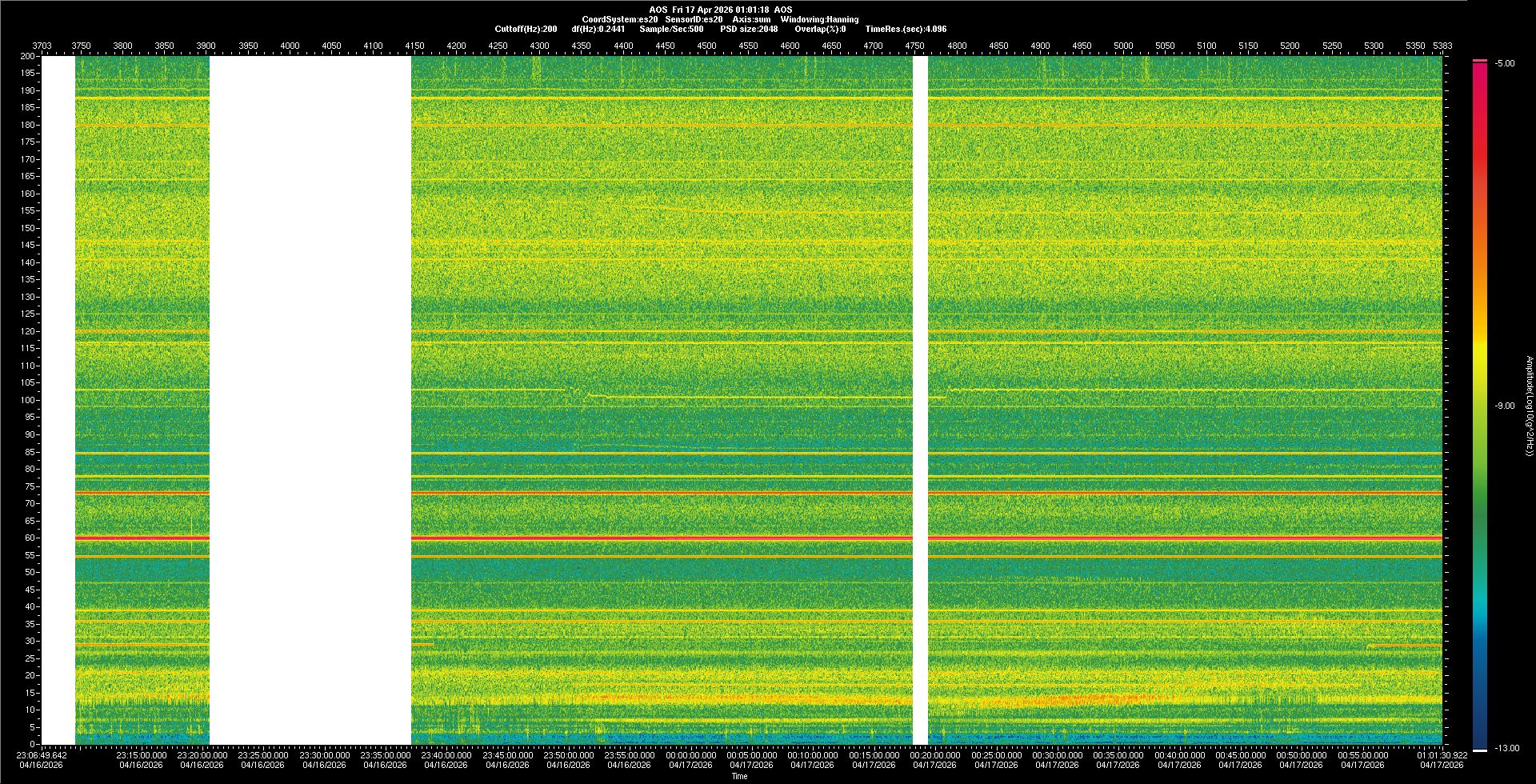Click the 200 Hz frequency axis label
This screenshot has width=1536, height=784.
pos(28,57)
